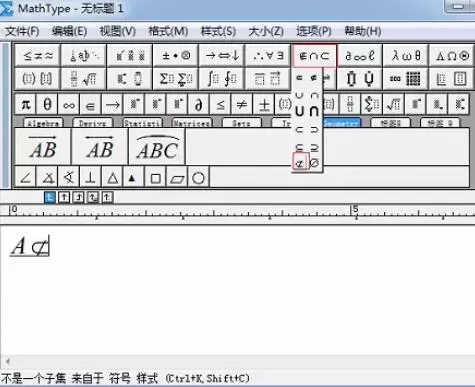Viewport: 475px width, 387px height.
Task: Open the operator symbols palette (± • ⊗)
Action: click(176, 55)
